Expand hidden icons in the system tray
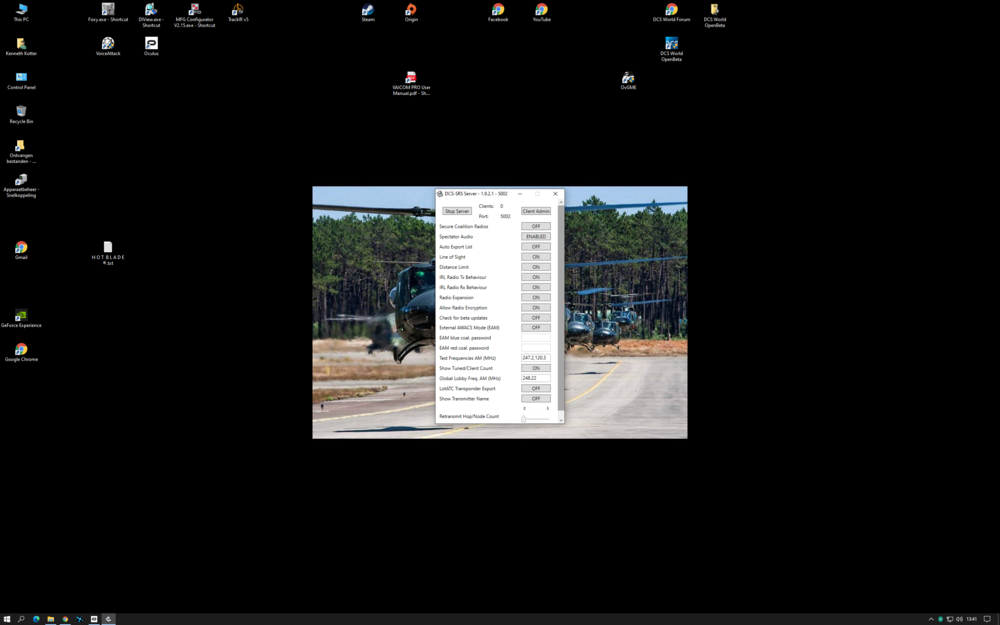Viewport: 1000px width, 625px height. click(x=930, y=618)
